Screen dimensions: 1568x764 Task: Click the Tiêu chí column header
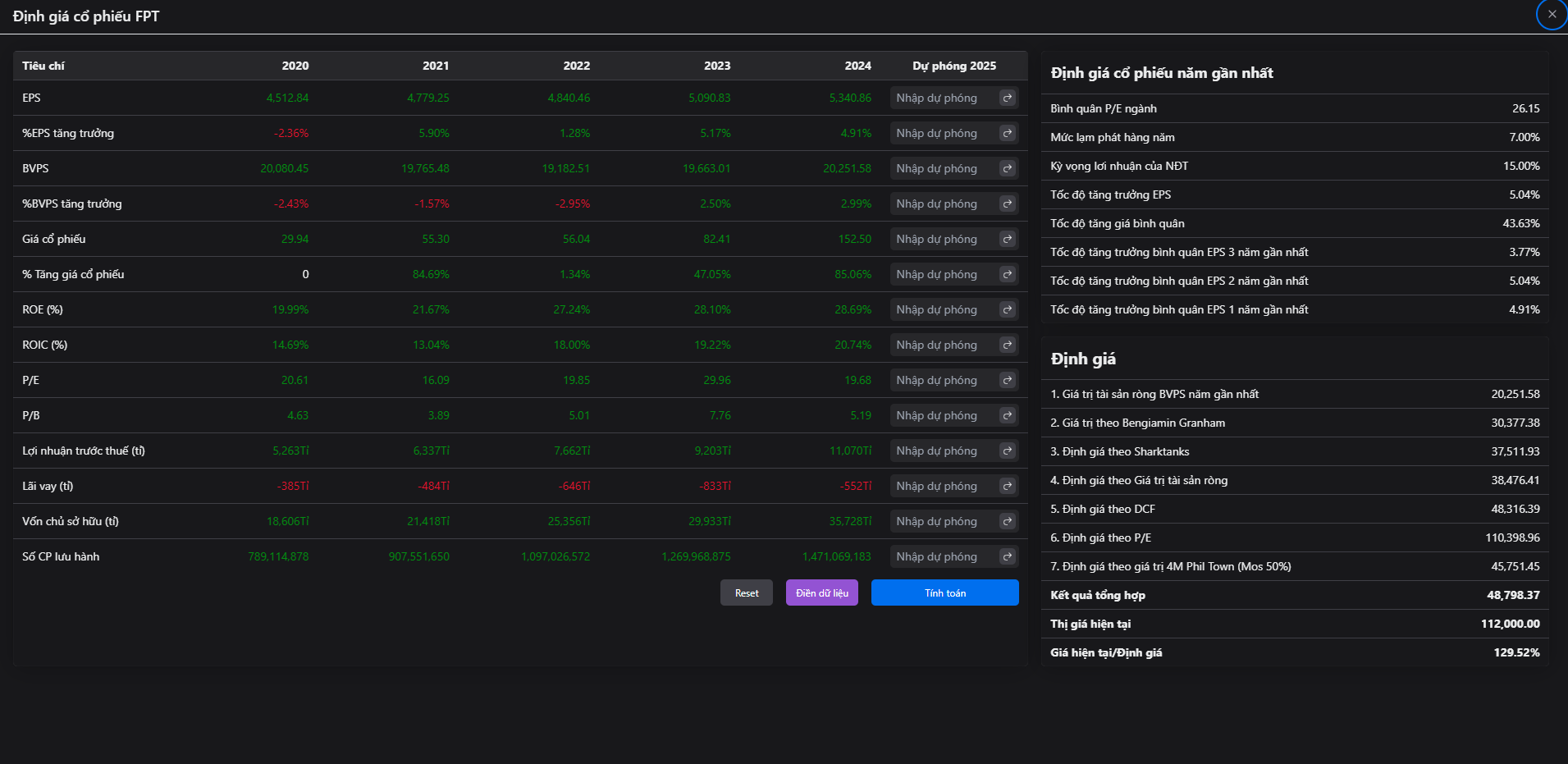[x=43, y=66]
